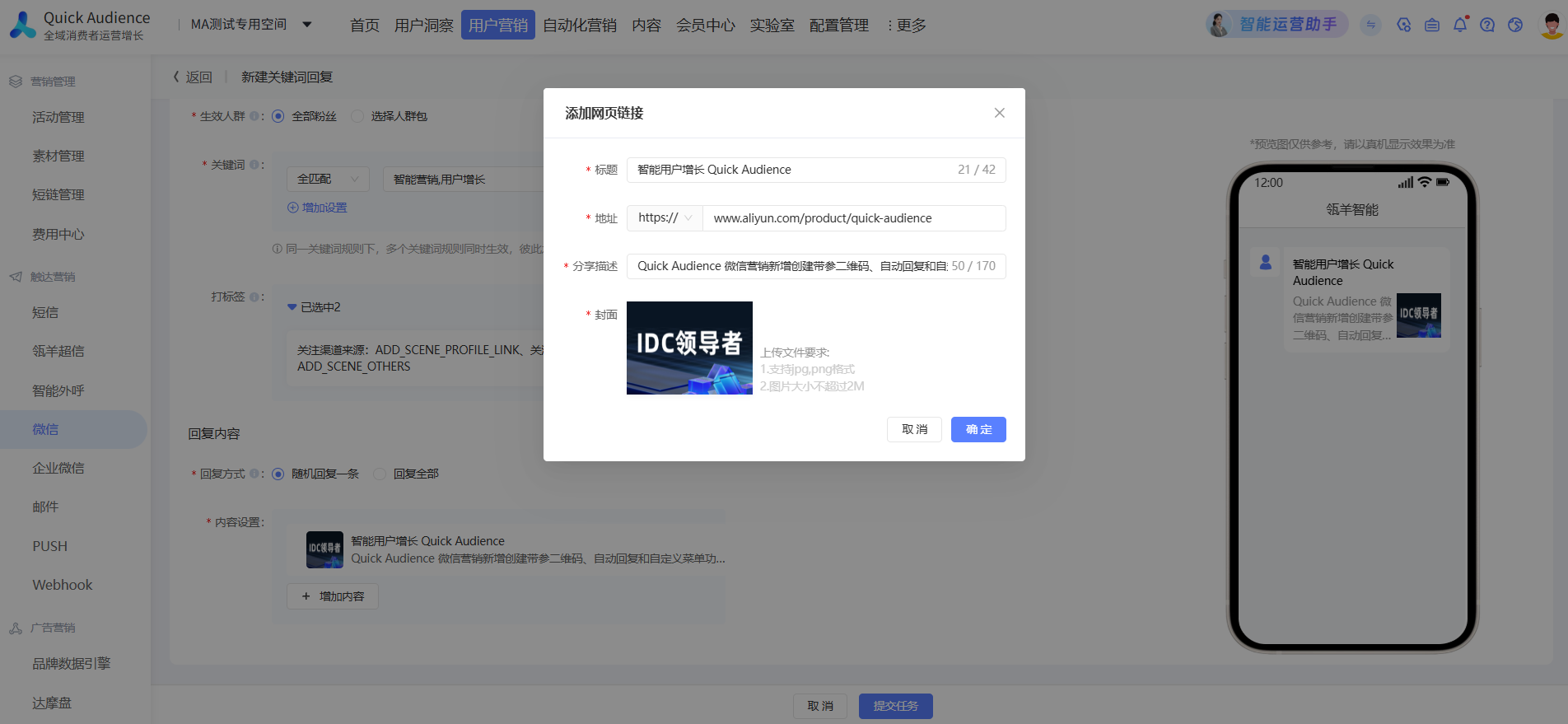Select the 用户营销 tab

click(x=498, y=26)
